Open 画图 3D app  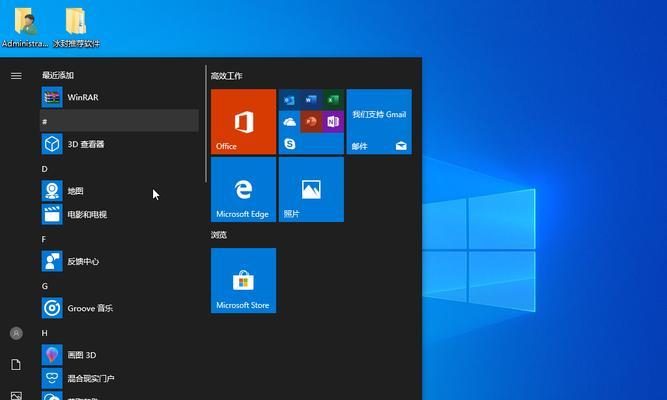pos(119,355)
